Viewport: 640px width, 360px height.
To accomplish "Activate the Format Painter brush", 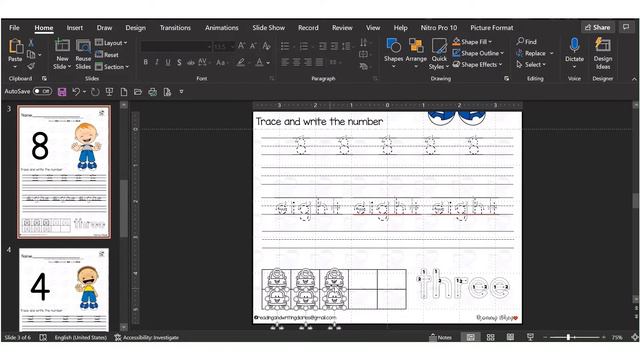I will coord(31,66).
